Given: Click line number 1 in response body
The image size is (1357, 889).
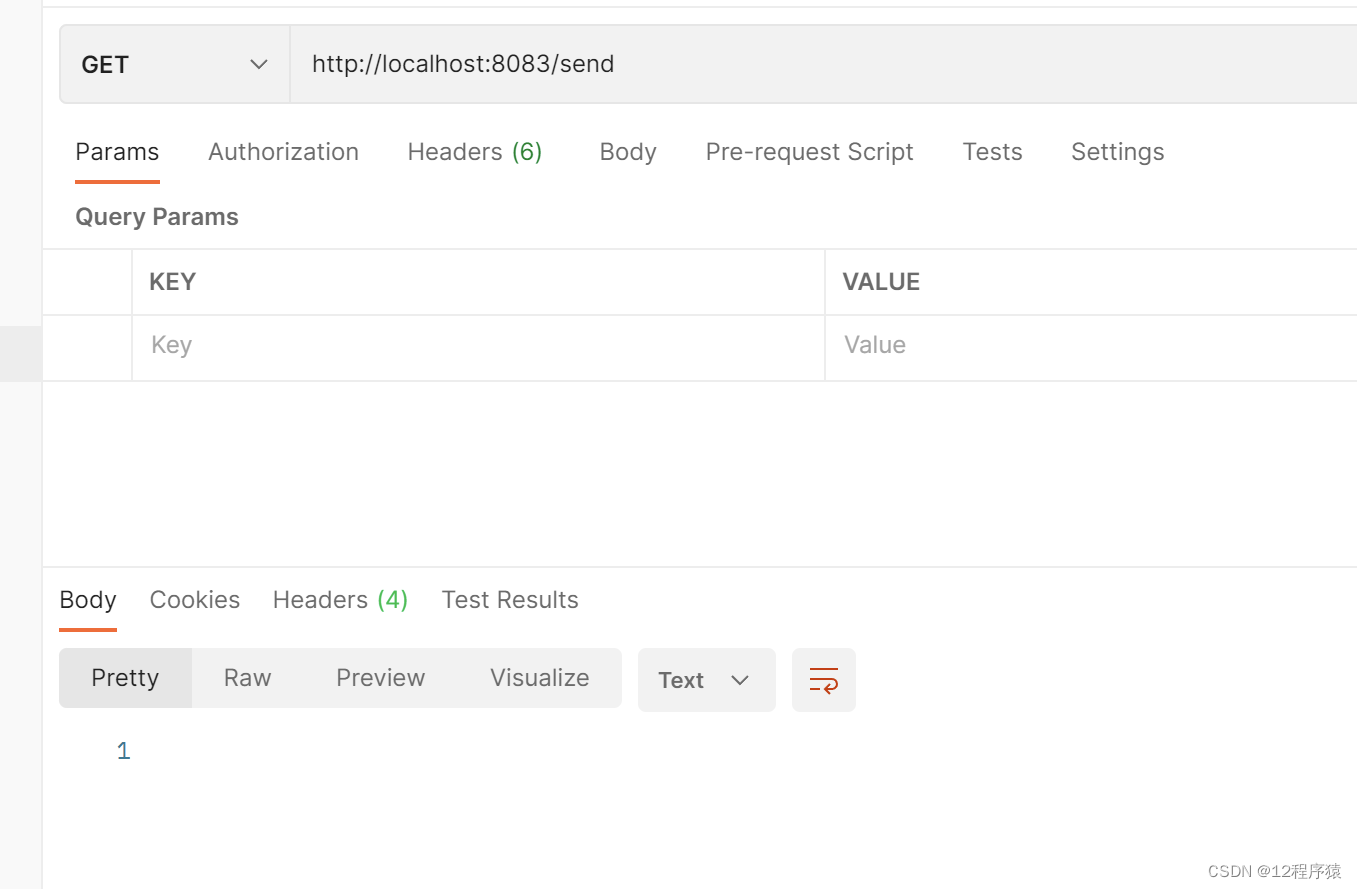Looking at the screenshot, I should pyautogui.click(x=124, y=751).
